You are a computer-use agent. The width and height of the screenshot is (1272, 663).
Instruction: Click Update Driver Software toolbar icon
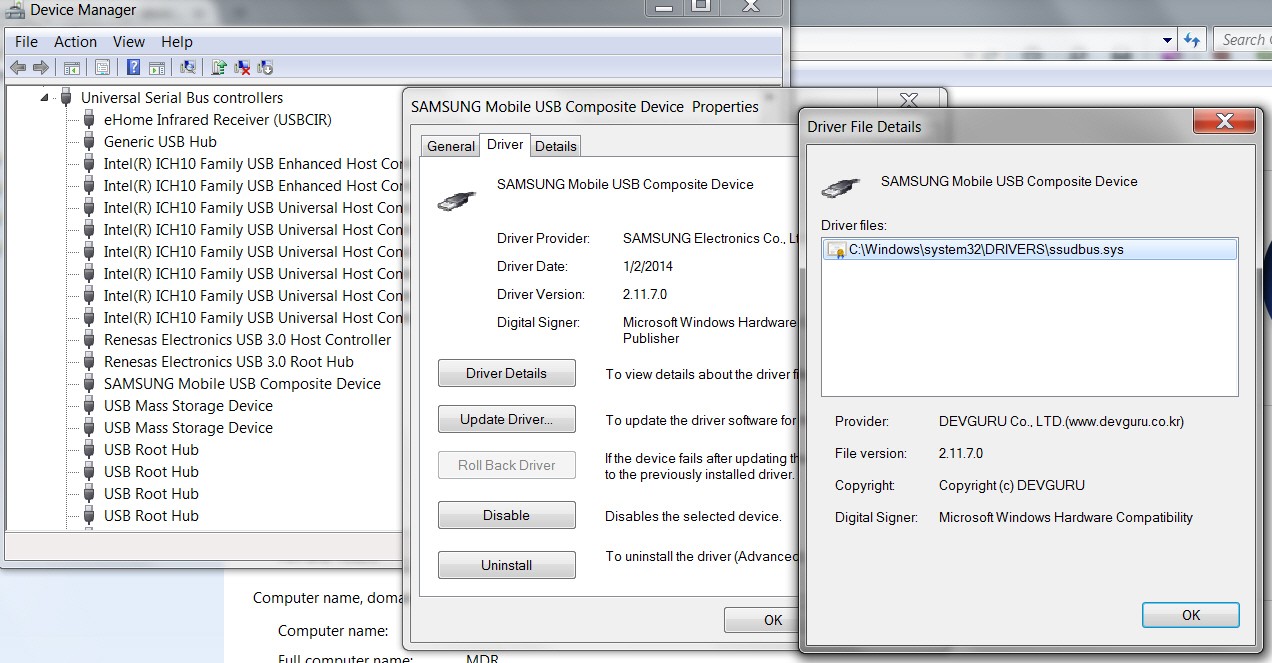pos(219,68)
